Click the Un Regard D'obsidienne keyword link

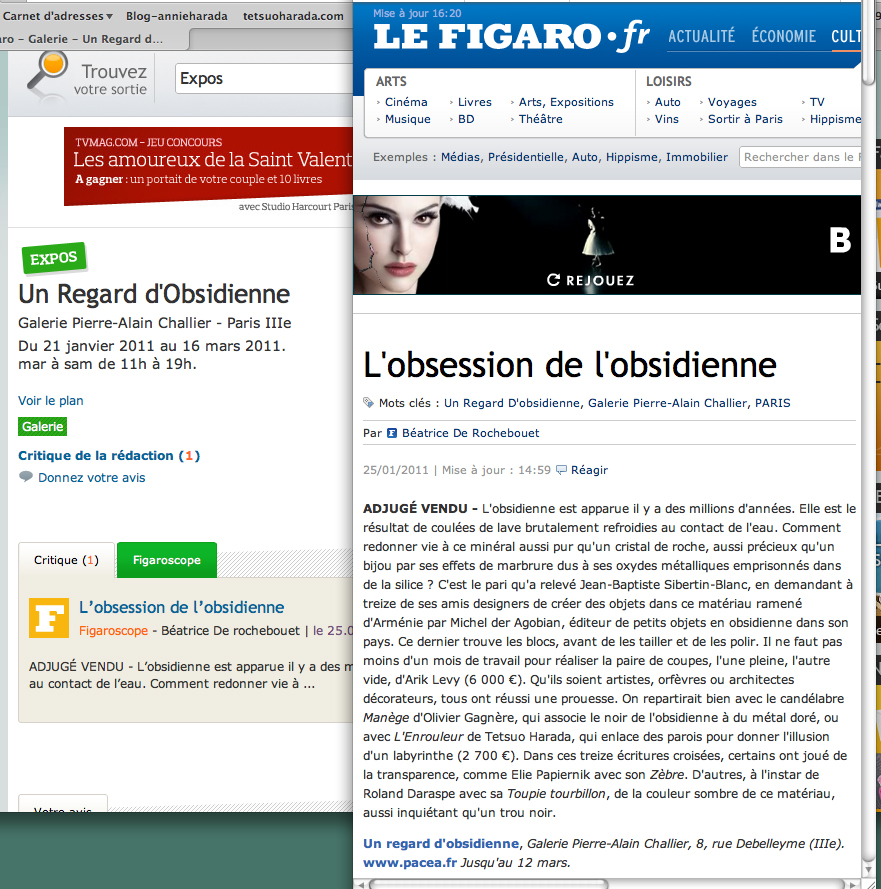pyautogui.click(x=511, y=403)
